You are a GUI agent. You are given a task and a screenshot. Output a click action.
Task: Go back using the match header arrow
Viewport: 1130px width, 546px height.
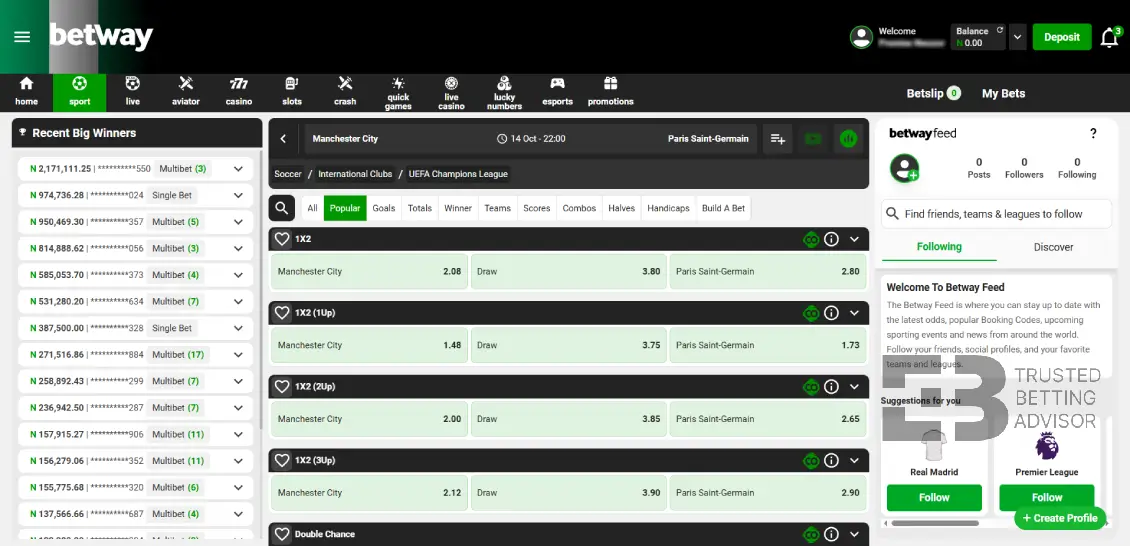tap(283, 138)
